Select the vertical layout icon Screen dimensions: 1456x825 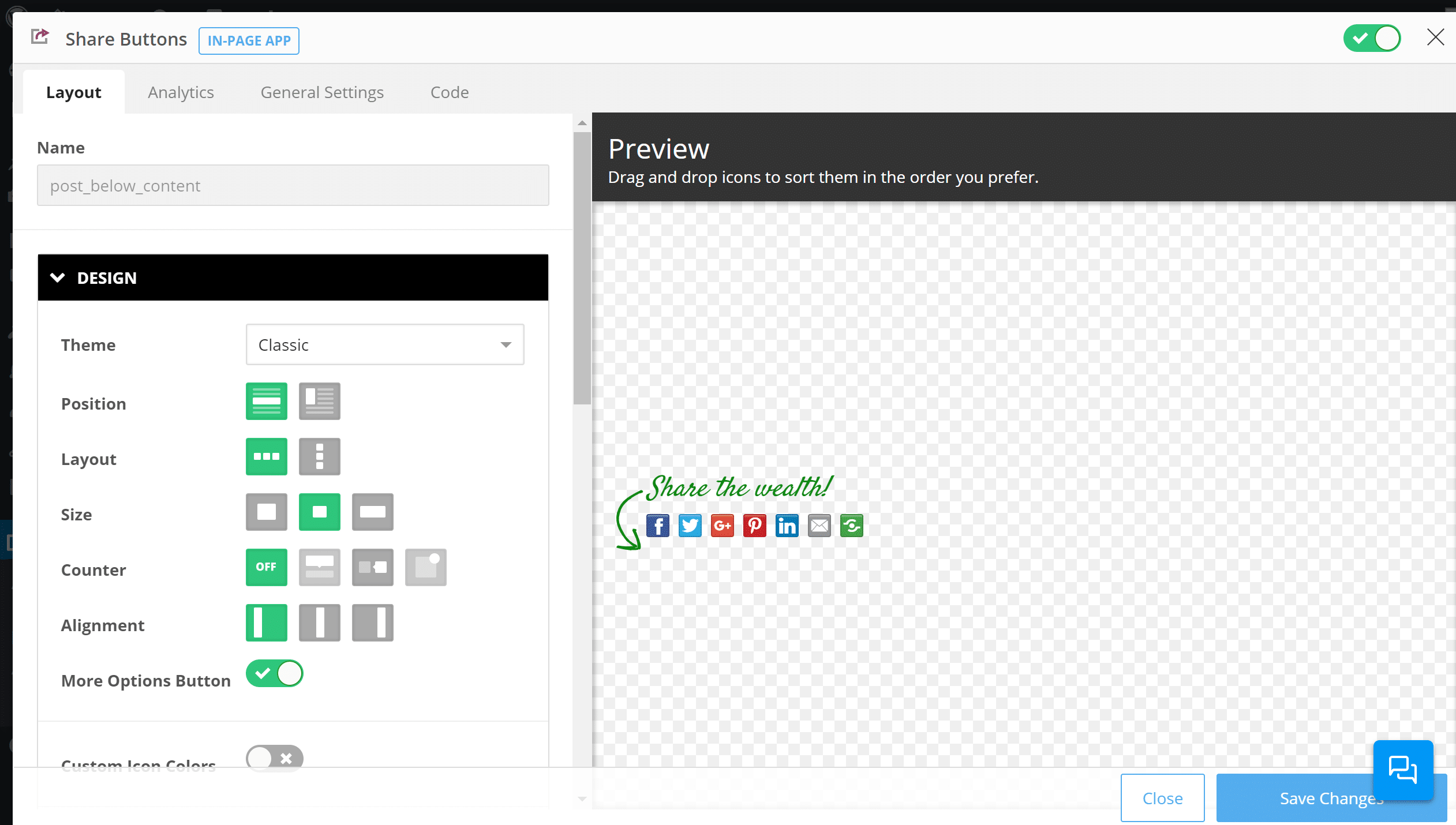(x=319, y=457)
